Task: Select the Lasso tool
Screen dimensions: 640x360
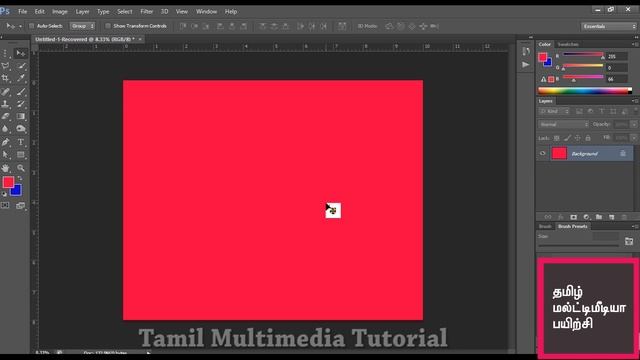Action: pos(6,66)
